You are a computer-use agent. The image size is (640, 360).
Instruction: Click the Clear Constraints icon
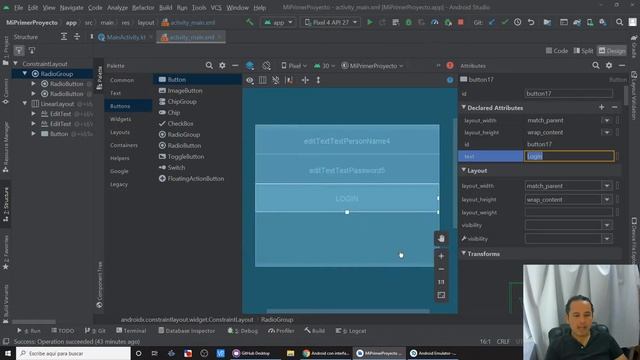click(276, 80)
